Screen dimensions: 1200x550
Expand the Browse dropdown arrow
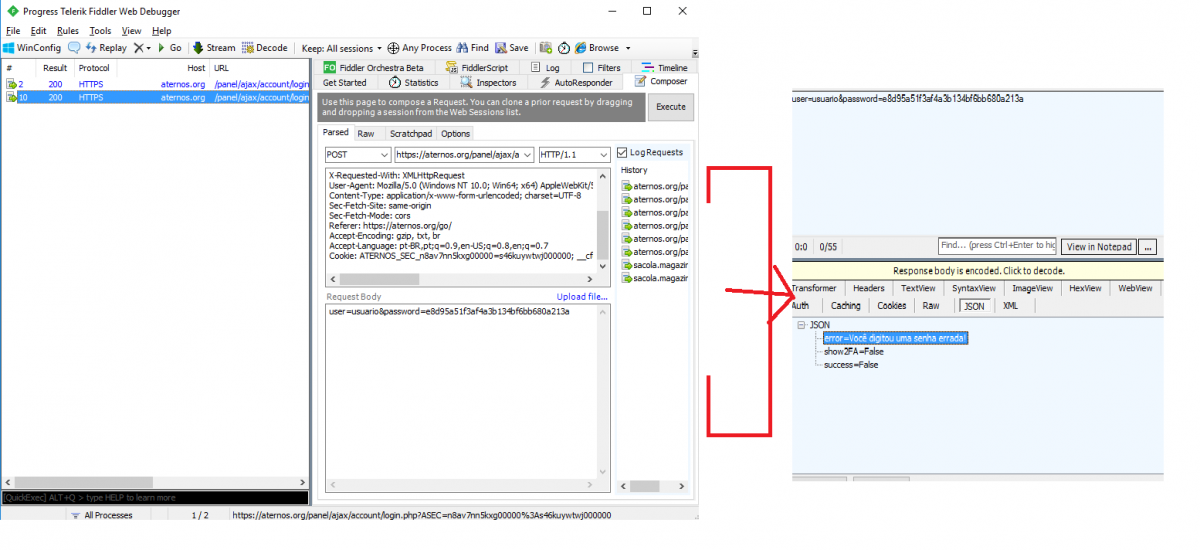(628, 48)
